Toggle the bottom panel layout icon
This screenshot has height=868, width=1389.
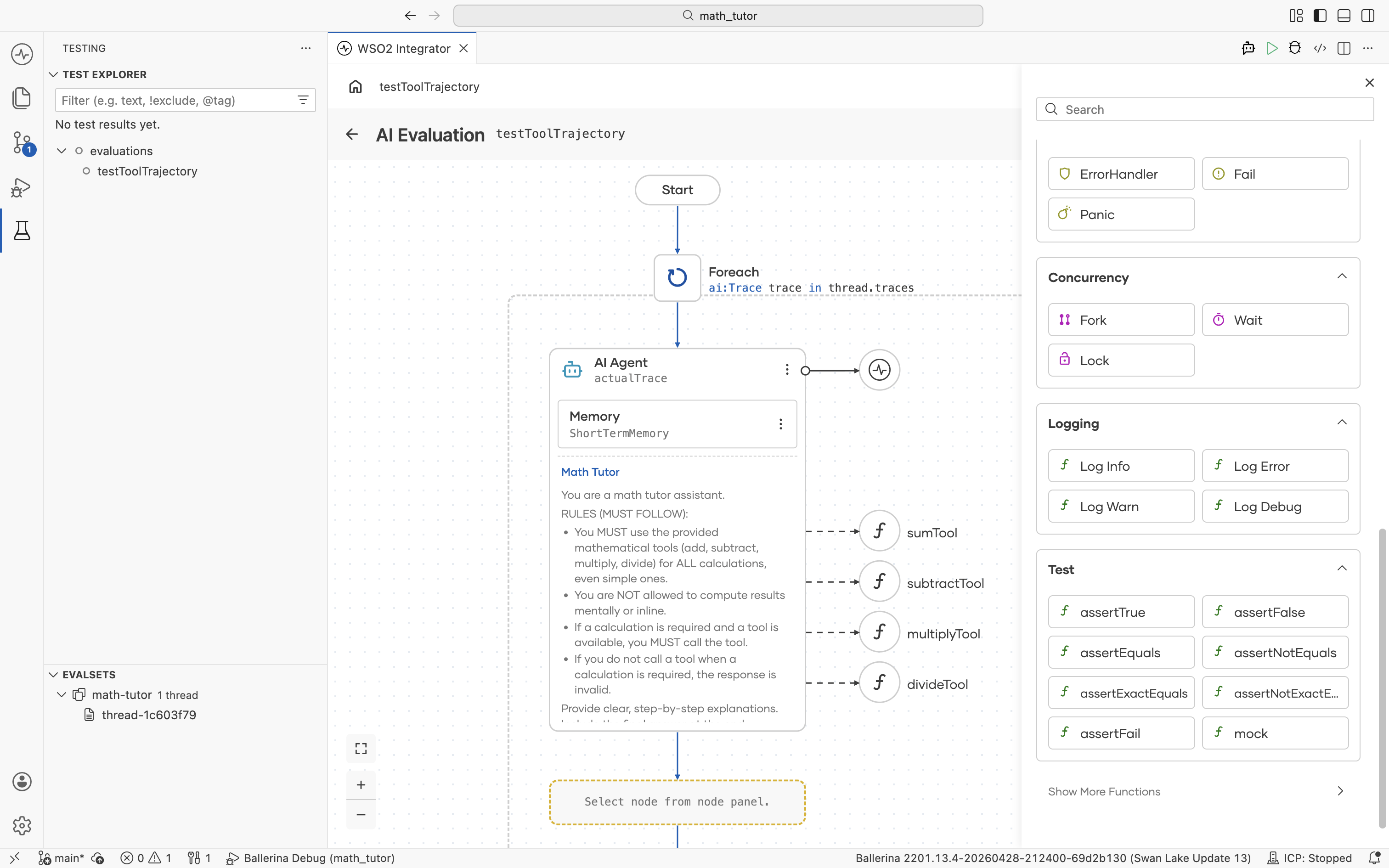(x=1344, y=16)
